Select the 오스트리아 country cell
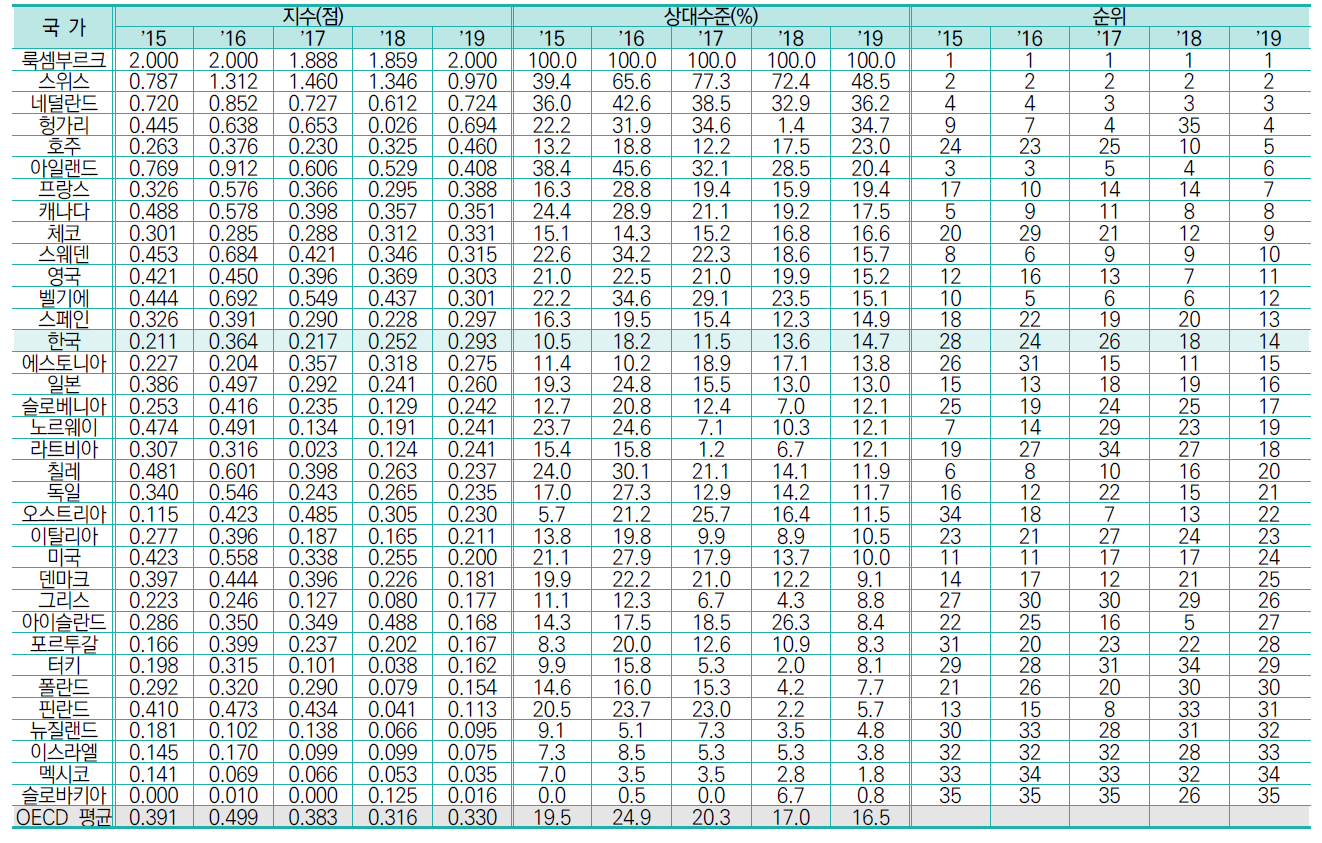1322x843 pixels. [x=62, y=516]
